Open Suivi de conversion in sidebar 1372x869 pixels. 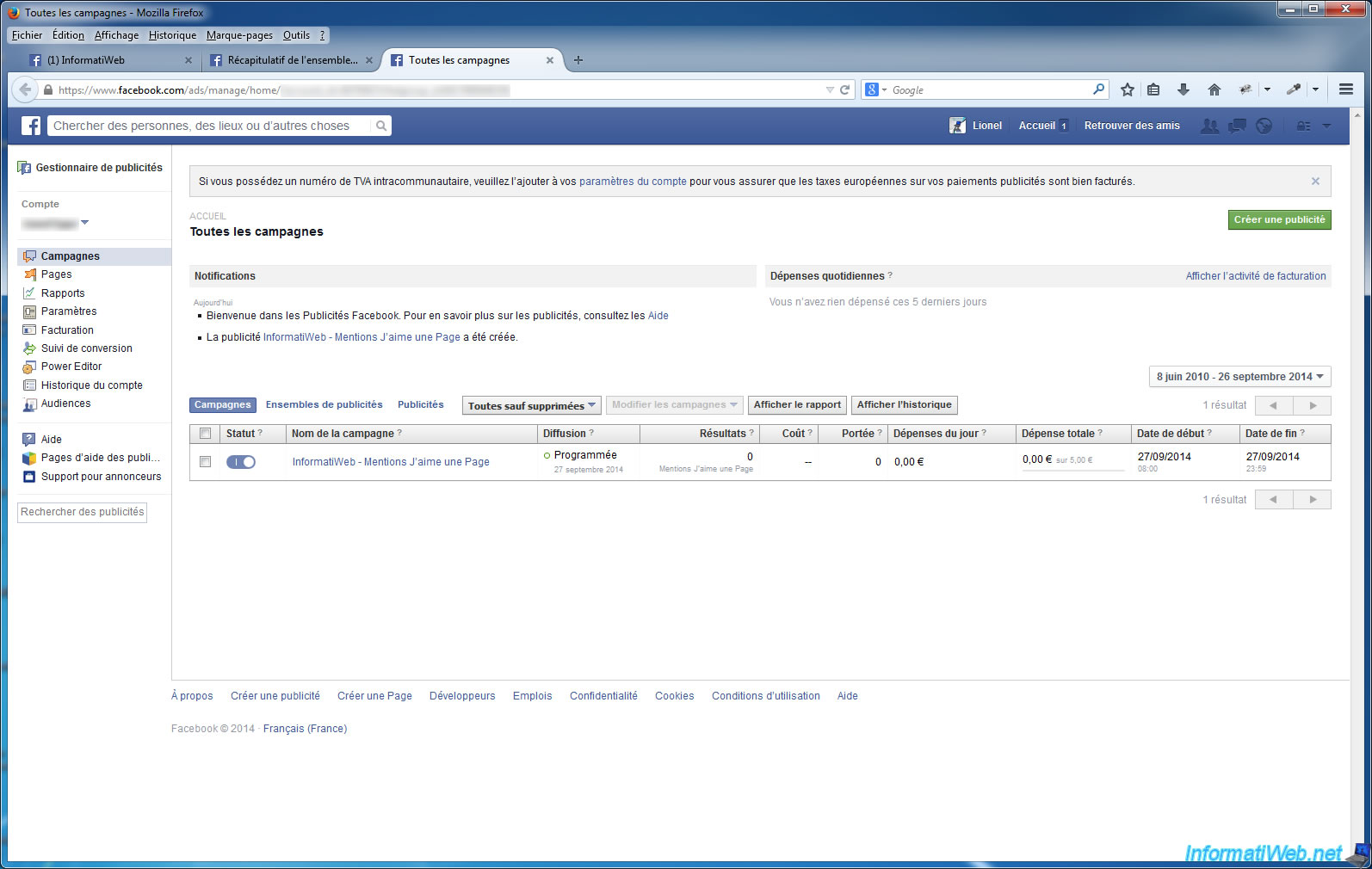coord(87,348)
